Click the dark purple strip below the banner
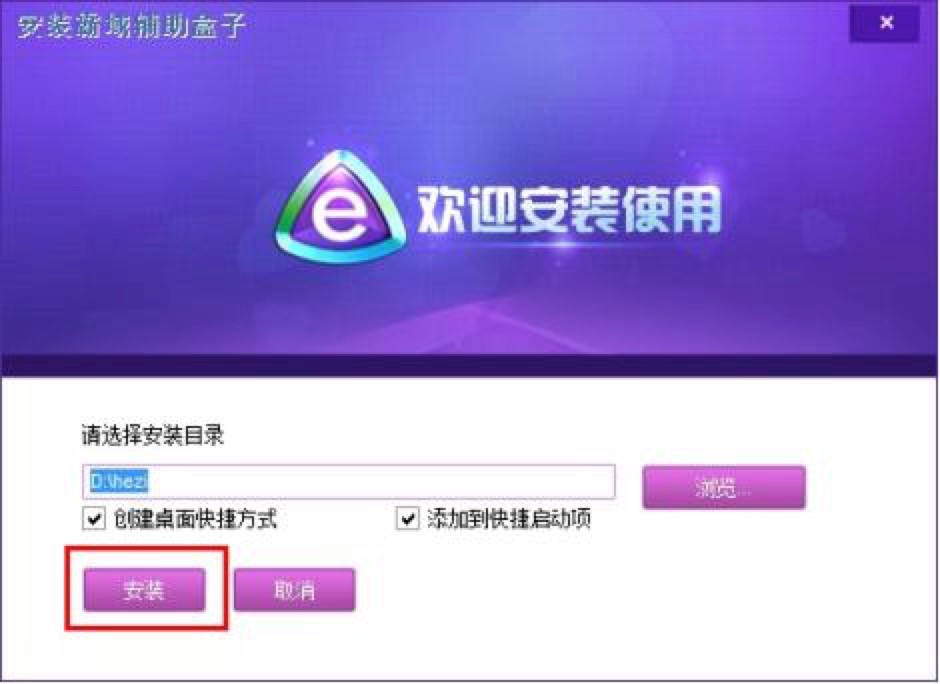Viewport: 940px width, 684px height. coord(469,365)
